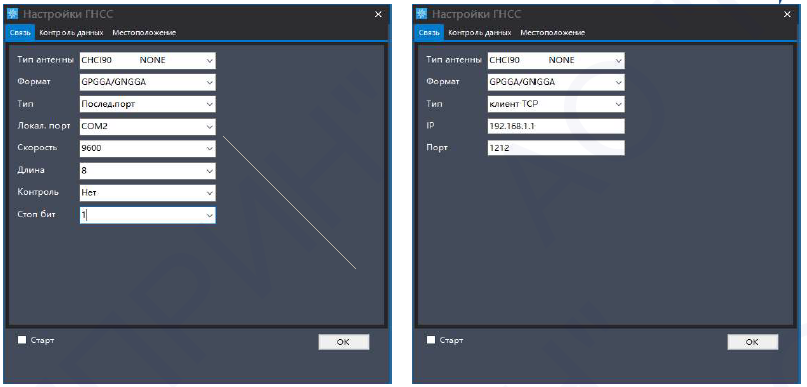This screenshot has height=387, width=807.
Task: Toggle the Старт checkbox in right window
Action: pos(431,340)
